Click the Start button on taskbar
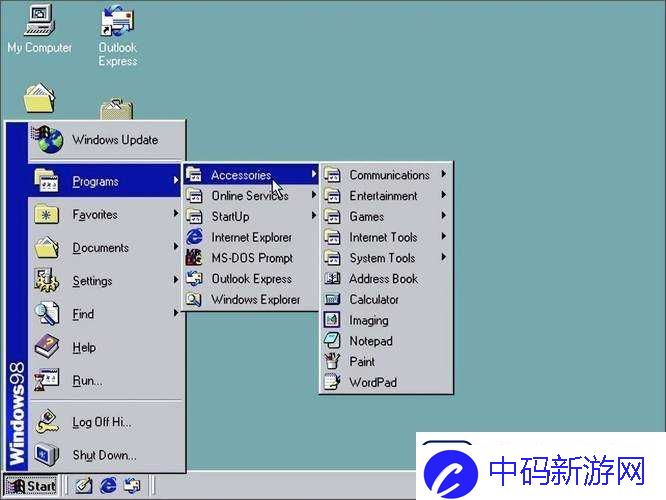The height and width of the screenshot is (500, 666). pos(31,486)
